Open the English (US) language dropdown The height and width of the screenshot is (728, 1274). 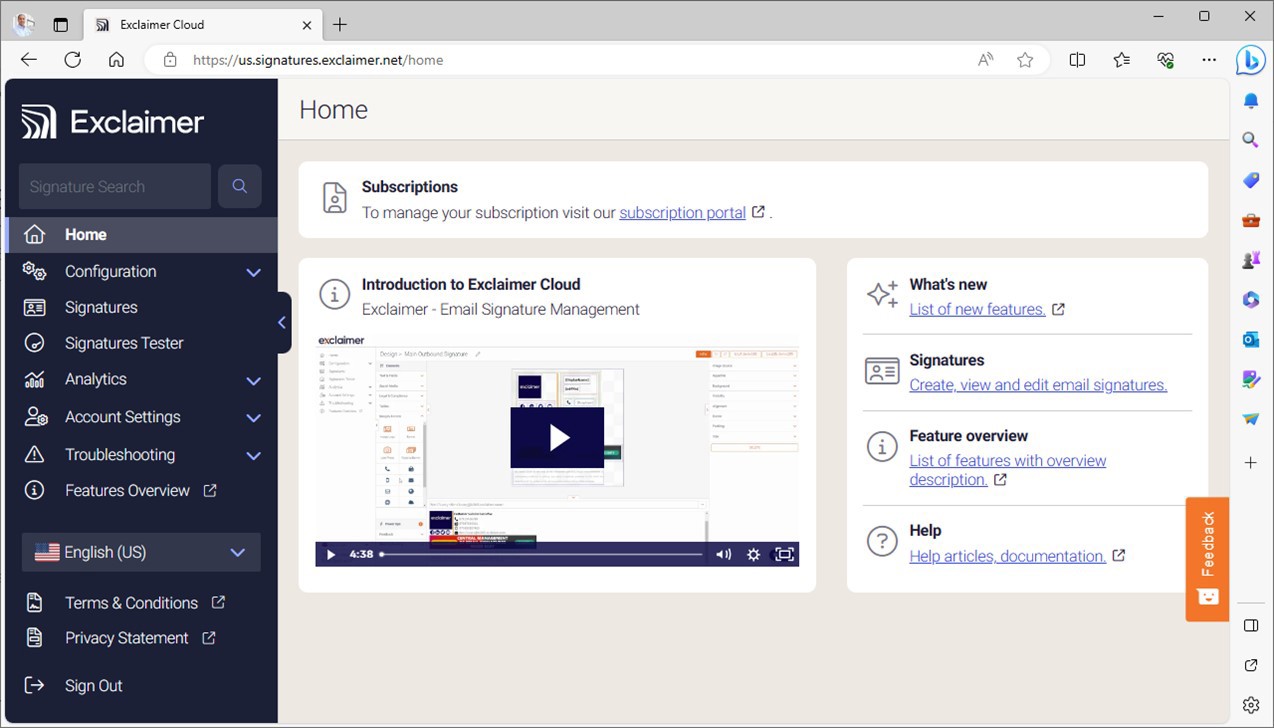[141, 552]
